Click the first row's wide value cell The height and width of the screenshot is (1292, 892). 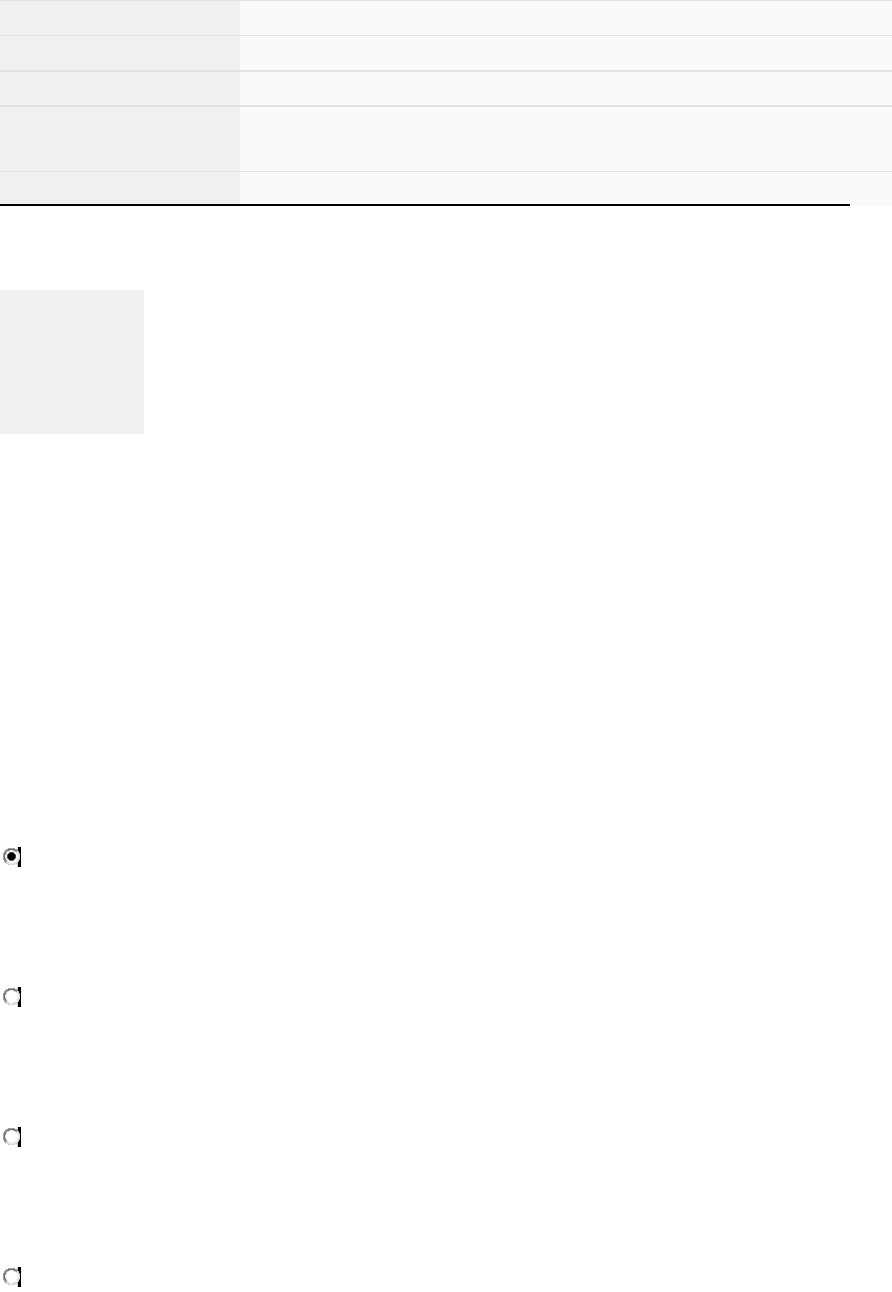pyautogui.click(x=565, y=18)
